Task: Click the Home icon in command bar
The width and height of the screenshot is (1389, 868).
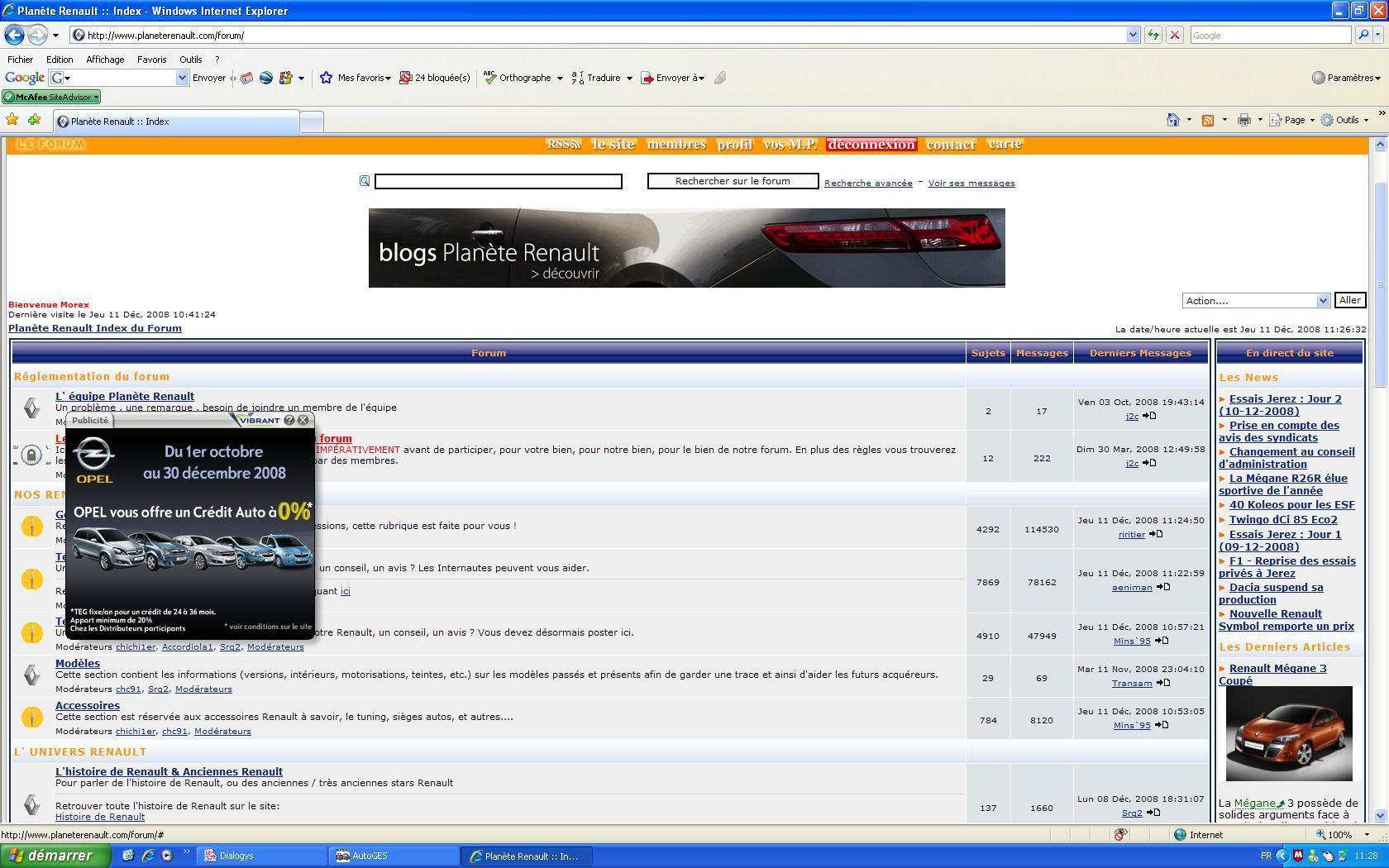Action: tap(1172, 120)
